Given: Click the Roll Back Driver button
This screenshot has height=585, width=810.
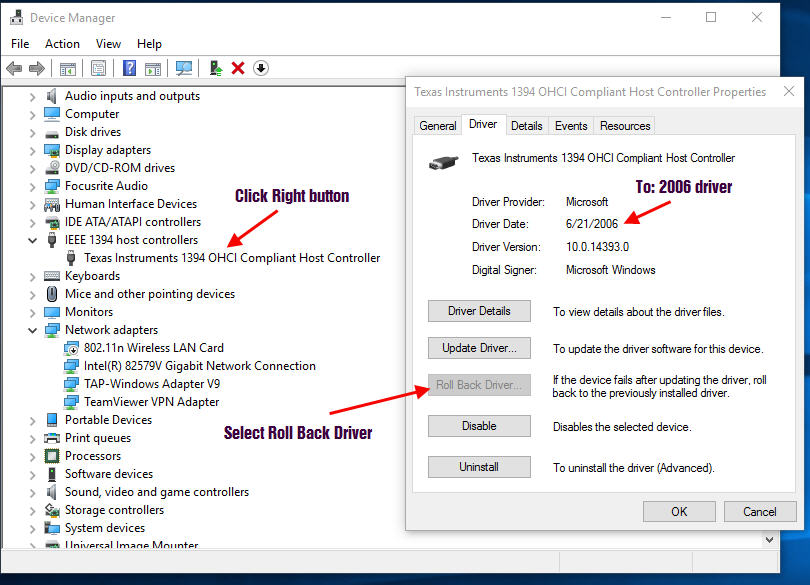Looking at the screenshot, I should [x=479, y=385].
